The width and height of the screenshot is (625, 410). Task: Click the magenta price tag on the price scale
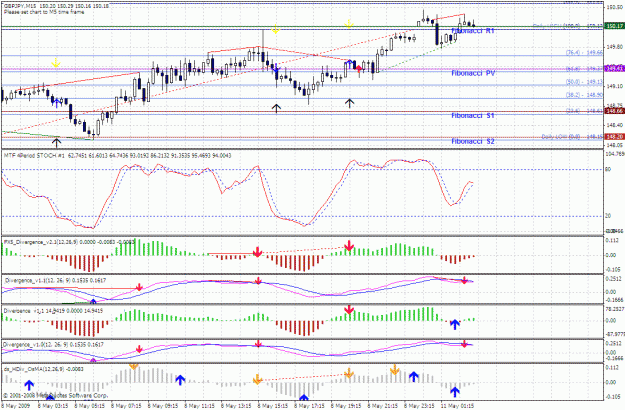point(615,69)
